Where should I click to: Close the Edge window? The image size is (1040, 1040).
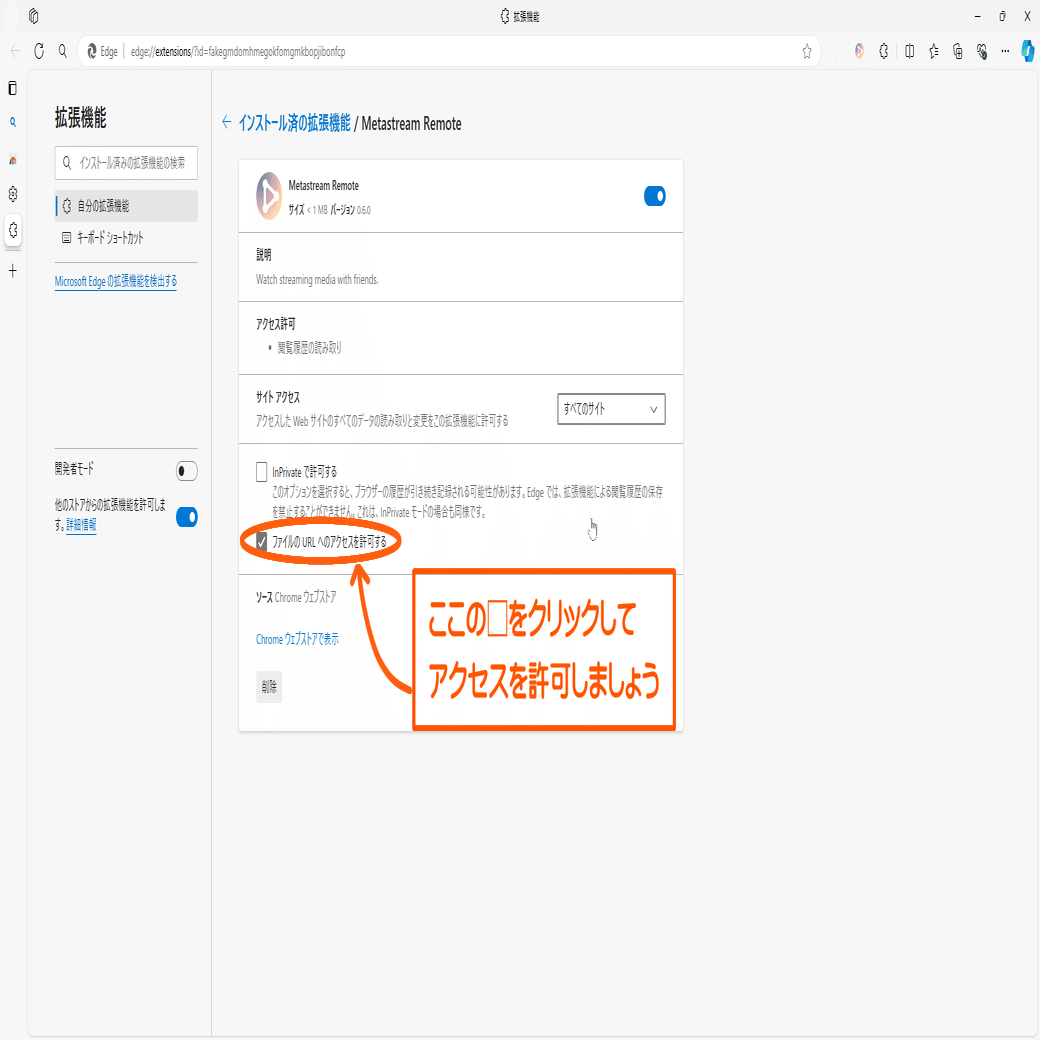click(1027, 17)
